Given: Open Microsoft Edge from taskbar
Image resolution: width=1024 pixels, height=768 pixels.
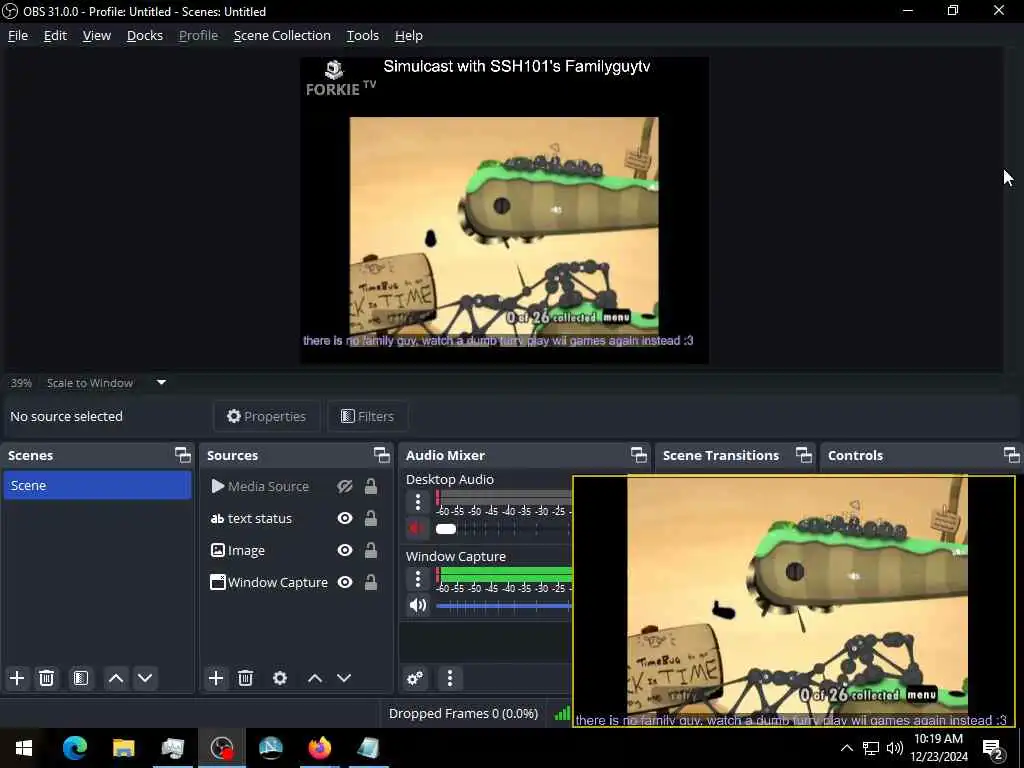Looking at the screenshot, I should [74, 748].
